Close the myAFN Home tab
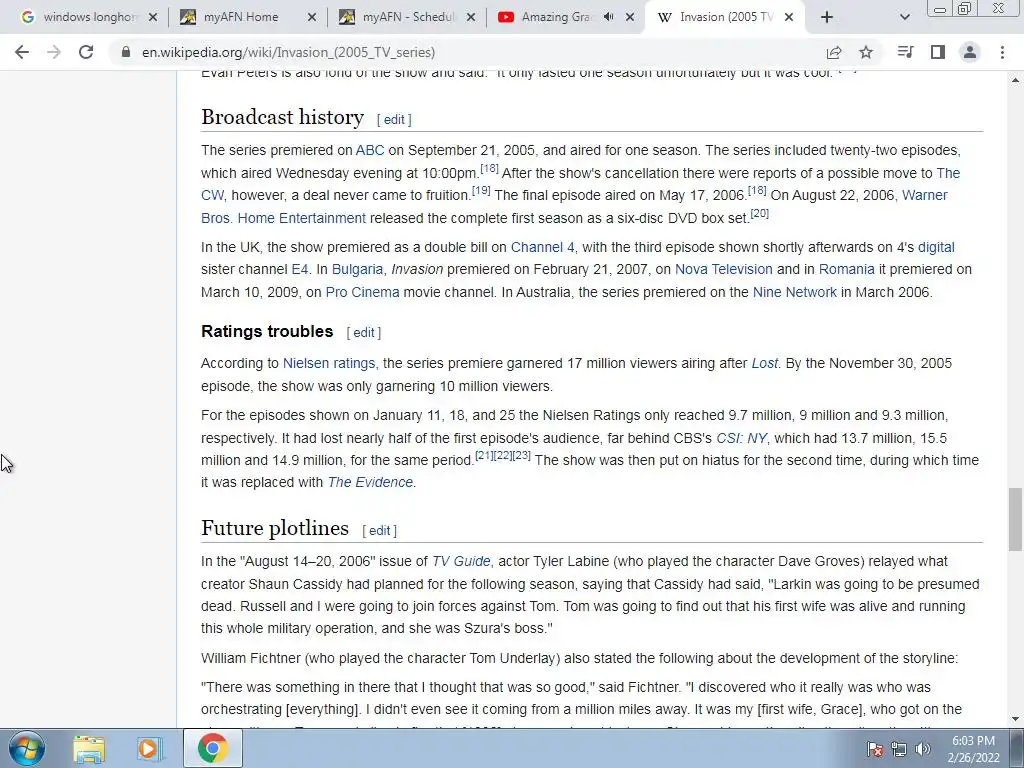This screenshot has height=768, width=1024. pyautogui.click(x=312, y=18)
